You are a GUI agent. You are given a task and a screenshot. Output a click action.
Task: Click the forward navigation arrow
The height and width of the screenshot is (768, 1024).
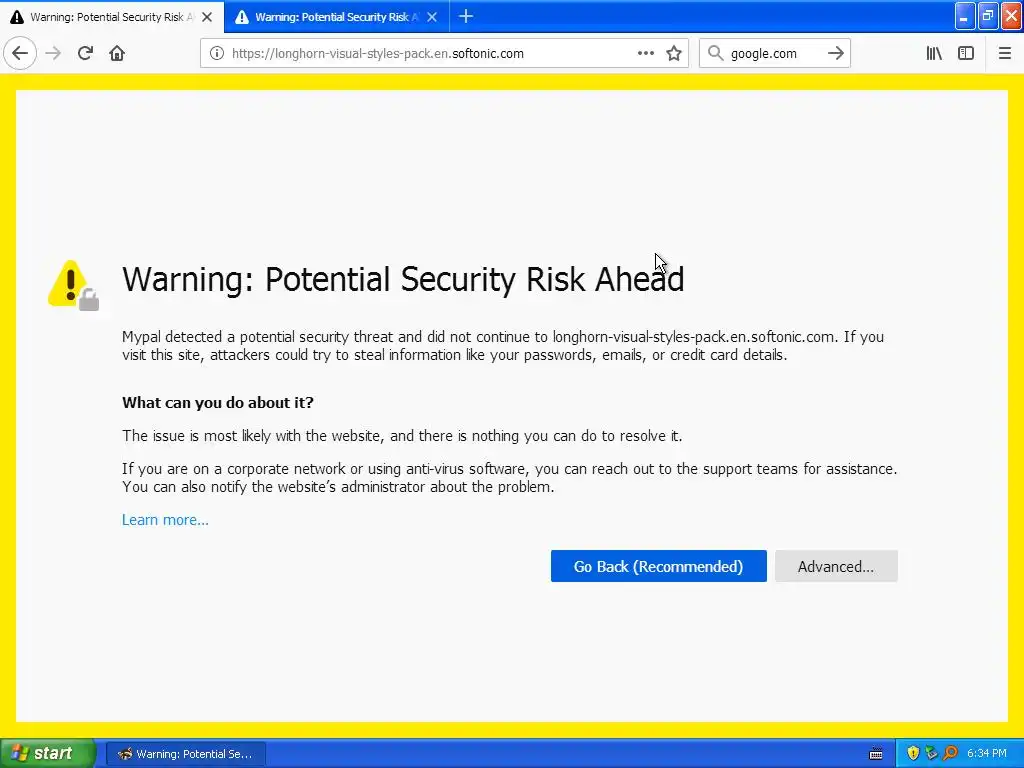click(x=54, y=54)
